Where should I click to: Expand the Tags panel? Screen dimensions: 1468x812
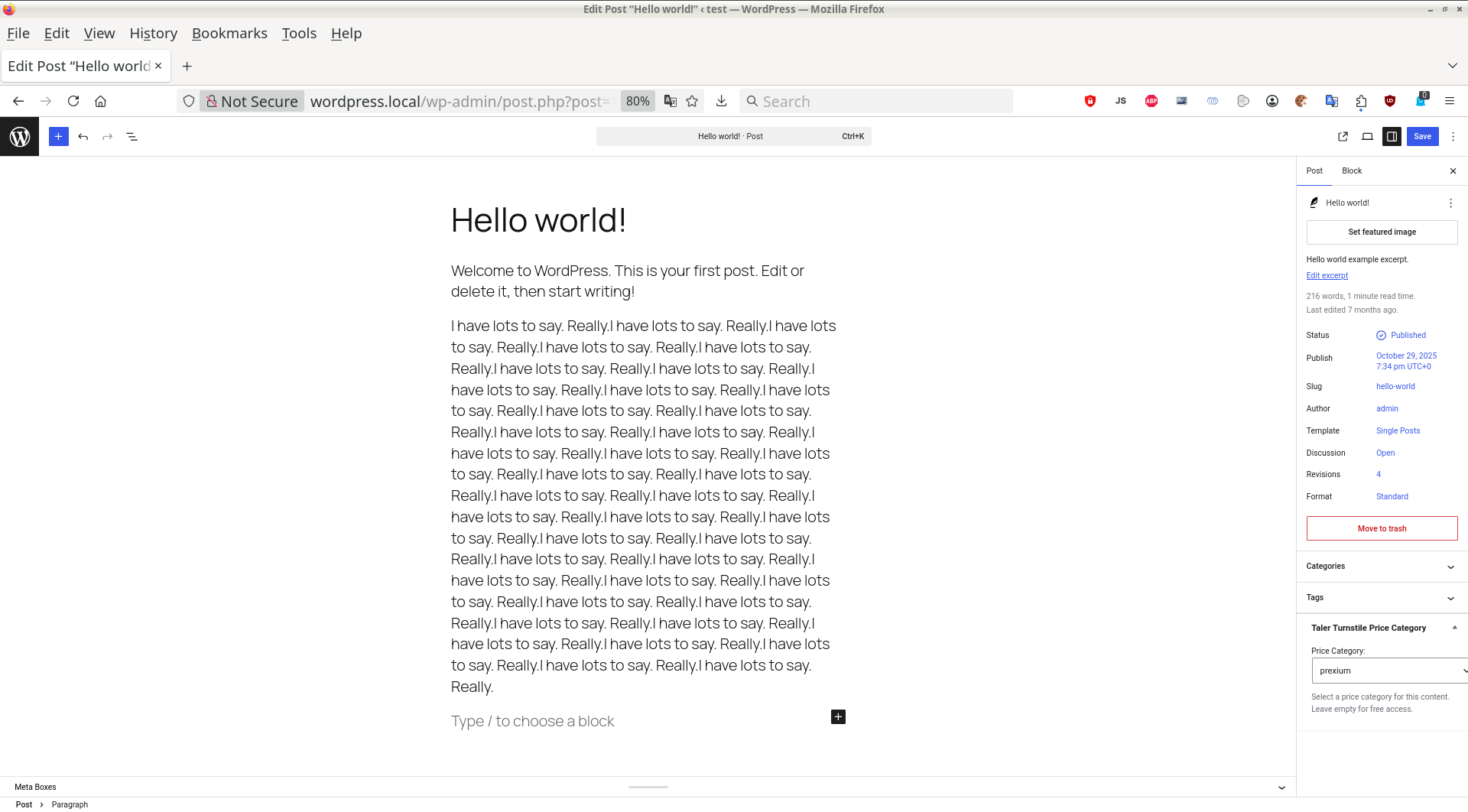click(1382, 598)
